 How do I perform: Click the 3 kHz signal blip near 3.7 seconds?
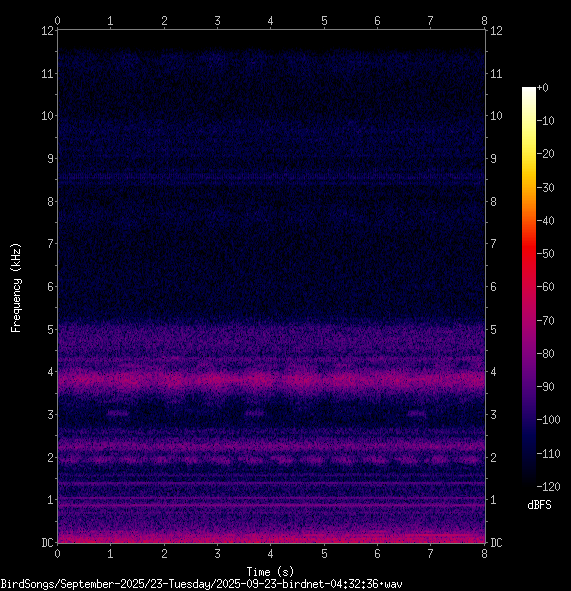tap(255, 413)
